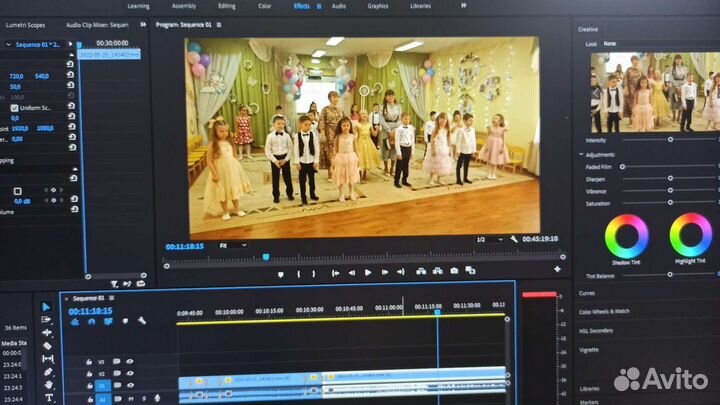Image resolution: width=720 pixels, height=405 pixels.
Task: Click the Shadow Tint color wheel
Action: click(627, 235)
